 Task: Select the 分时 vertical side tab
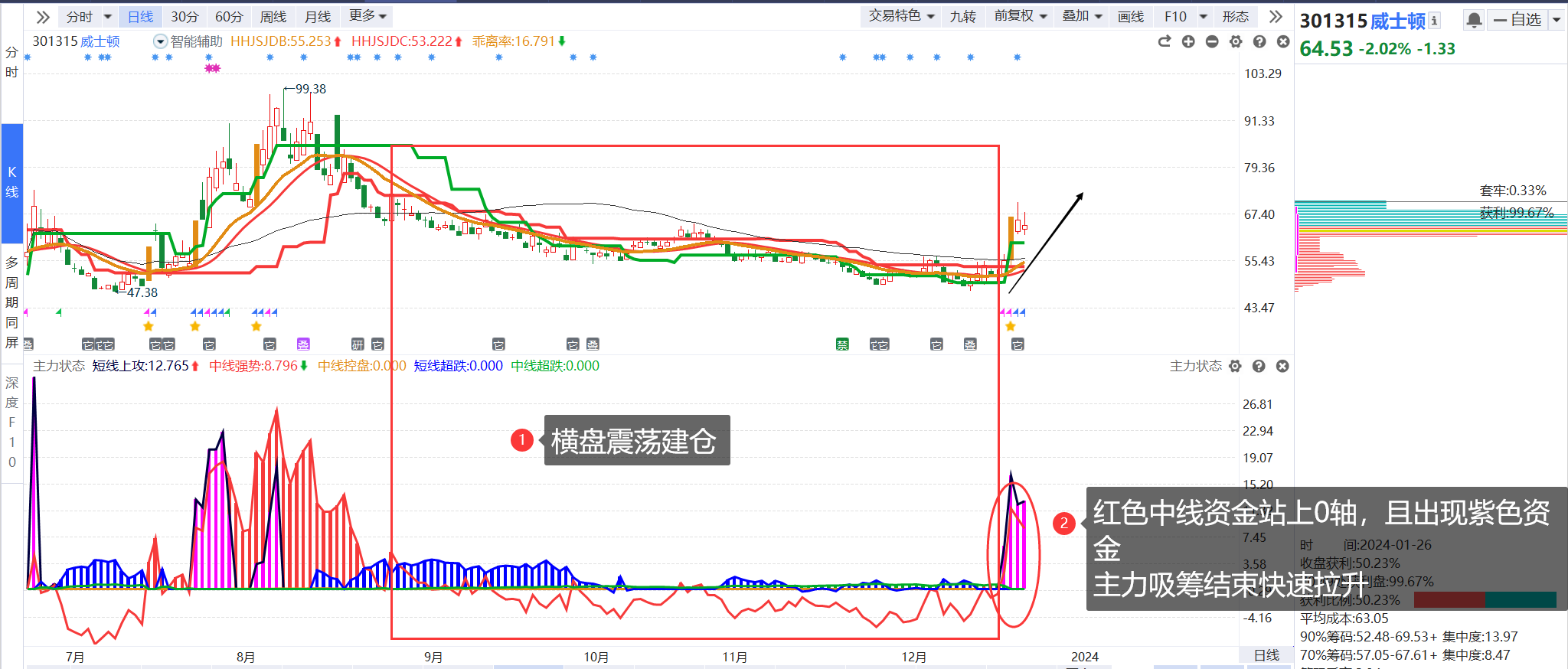(11, 62)
